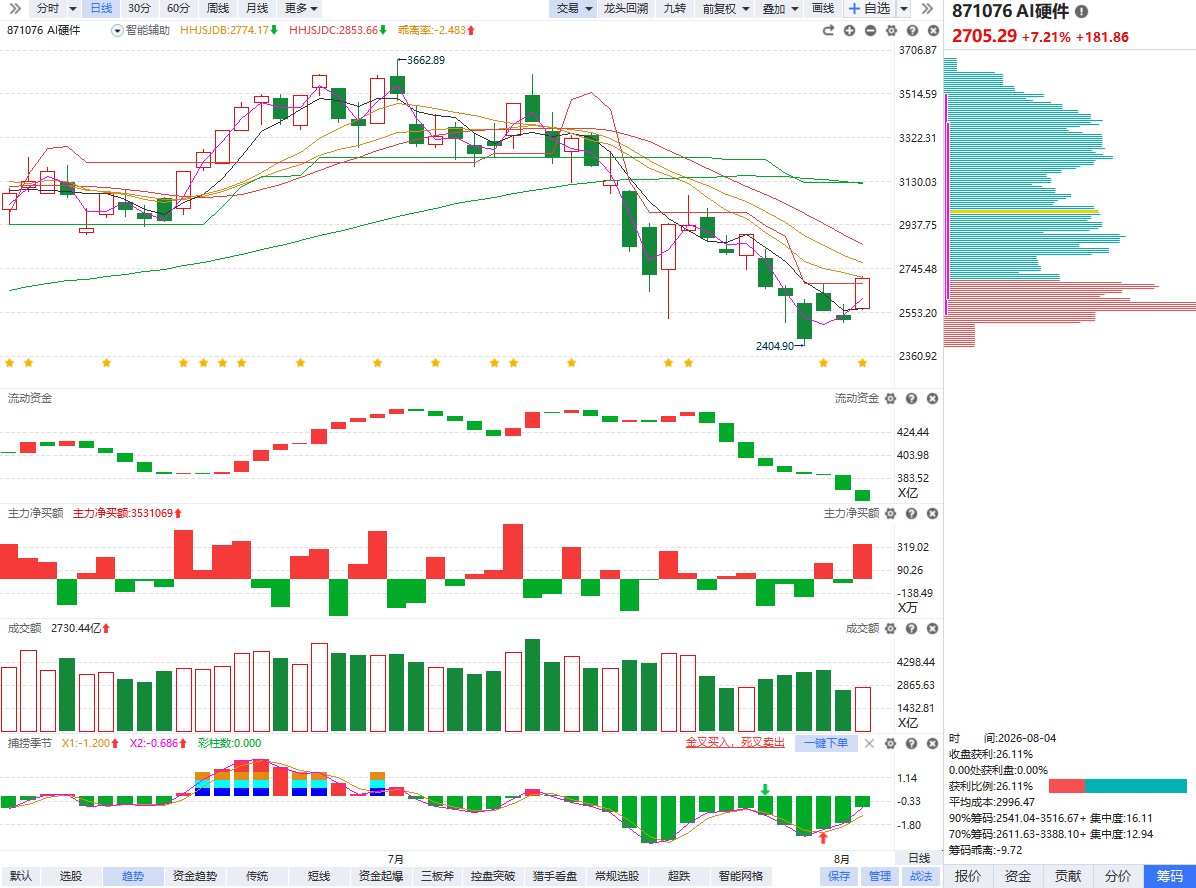Click the red-teal 获利比例 bar
Viewport: 1196px width, 888px height.
click(x=1117, y=786)
